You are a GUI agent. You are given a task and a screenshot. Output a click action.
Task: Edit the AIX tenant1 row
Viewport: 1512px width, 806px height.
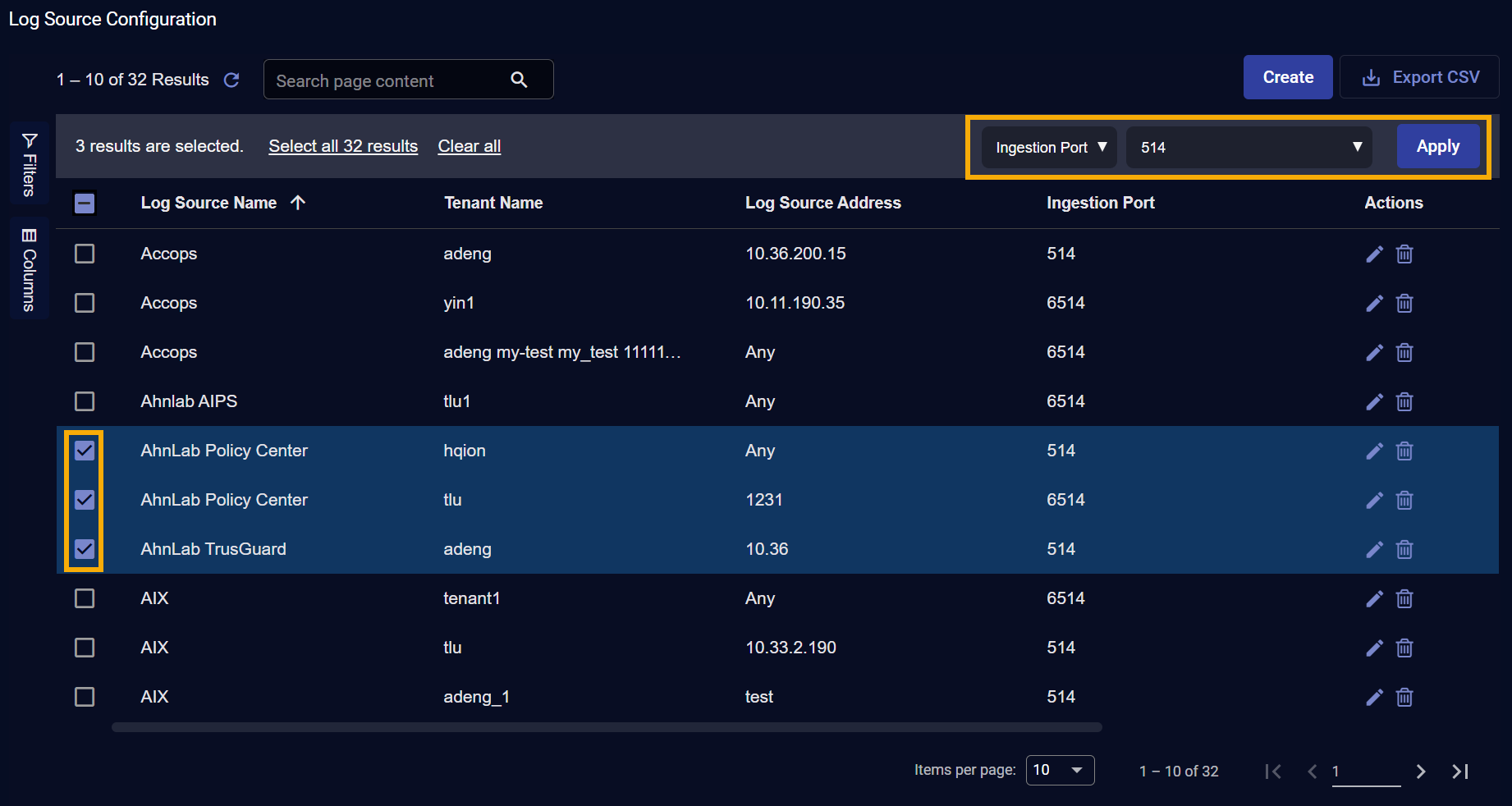click(x=1373, y=598)
